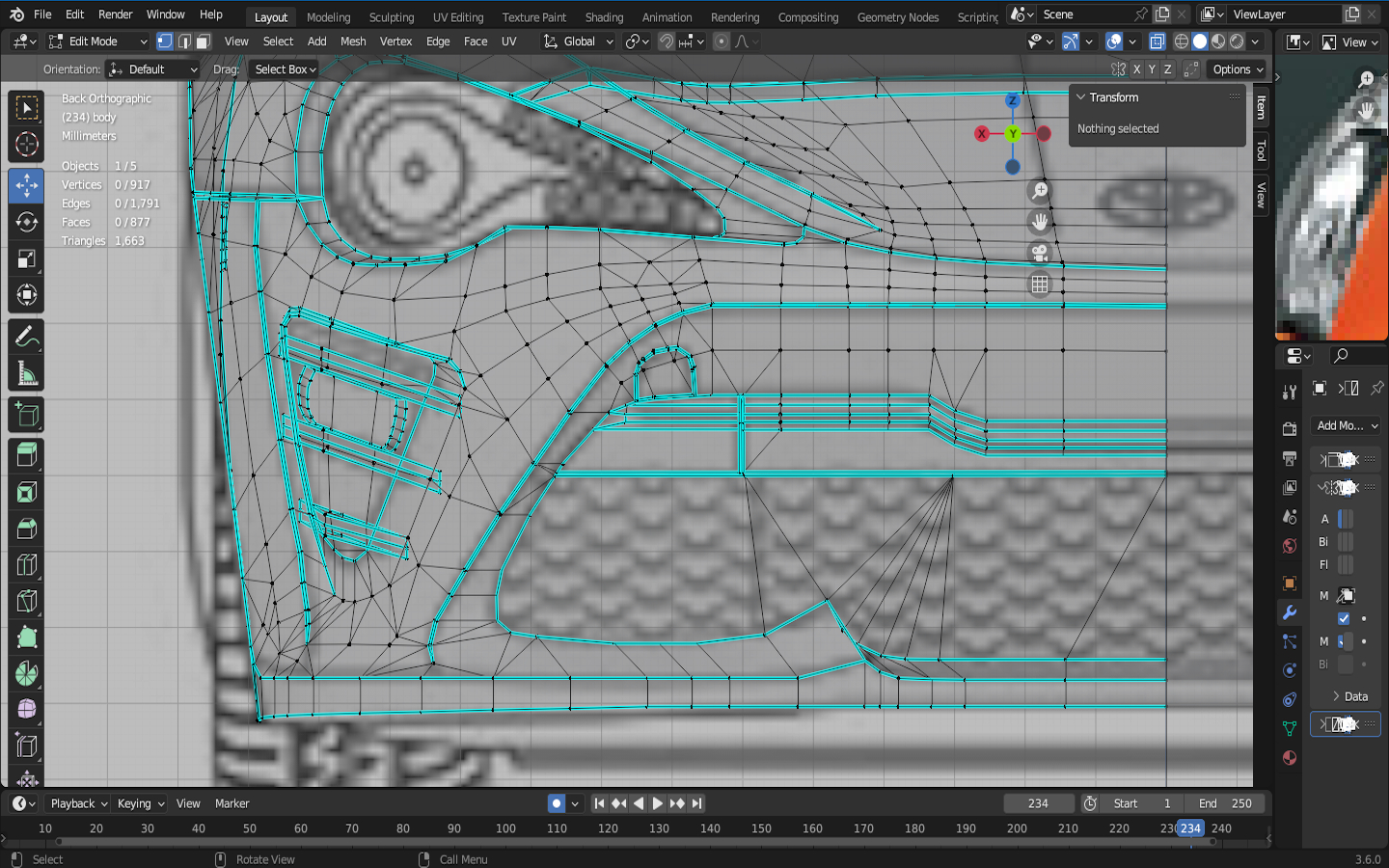Switch to the UV Editing workspace tab
This screenshot has height=868, width=1389.
pos(457,17)
